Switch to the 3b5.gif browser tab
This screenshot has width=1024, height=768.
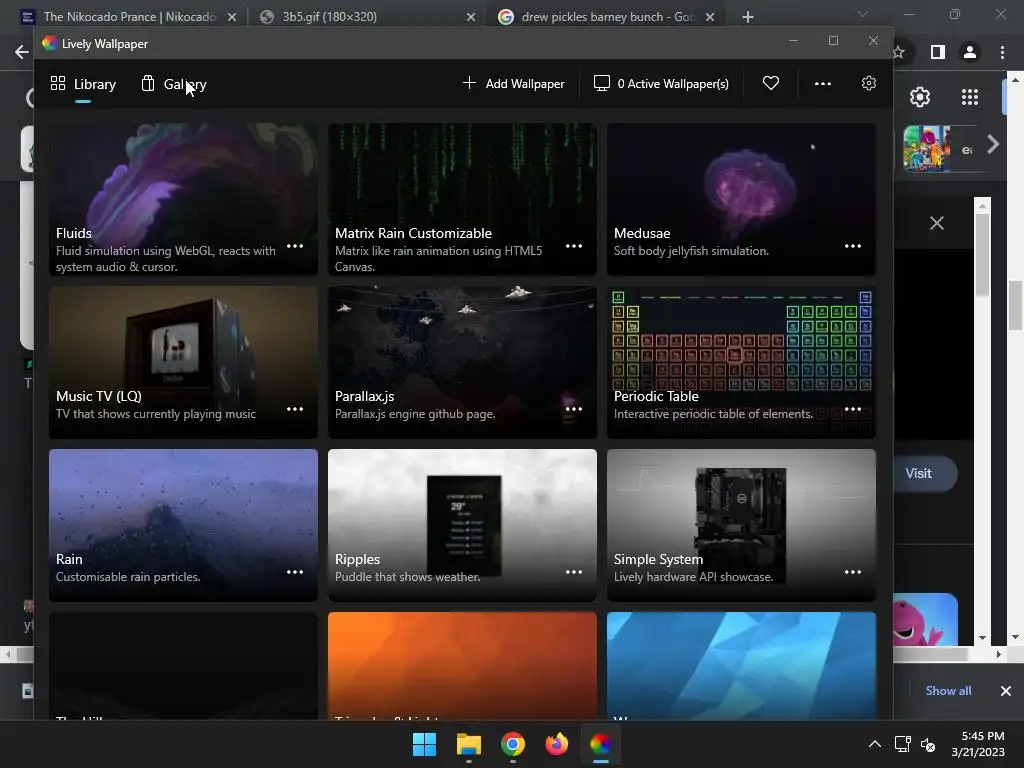coord(366,16)
